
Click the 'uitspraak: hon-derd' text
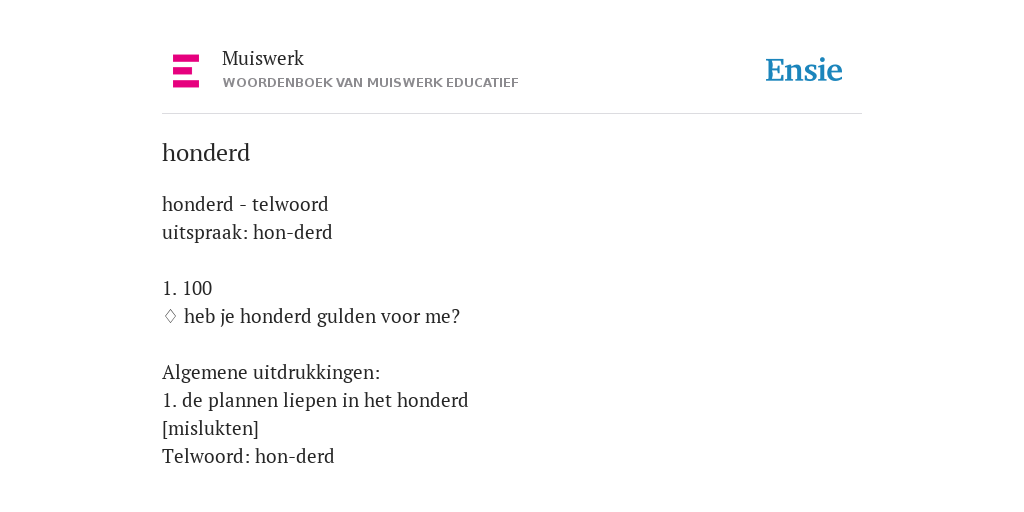(x=247, y=232)
